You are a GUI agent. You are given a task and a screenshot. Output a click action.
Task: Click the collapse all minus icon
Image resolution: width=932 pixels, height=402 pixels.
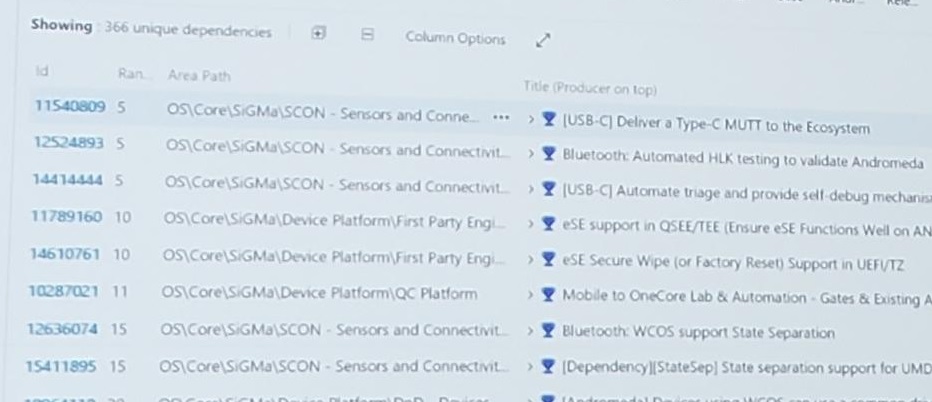click(367, 34)
